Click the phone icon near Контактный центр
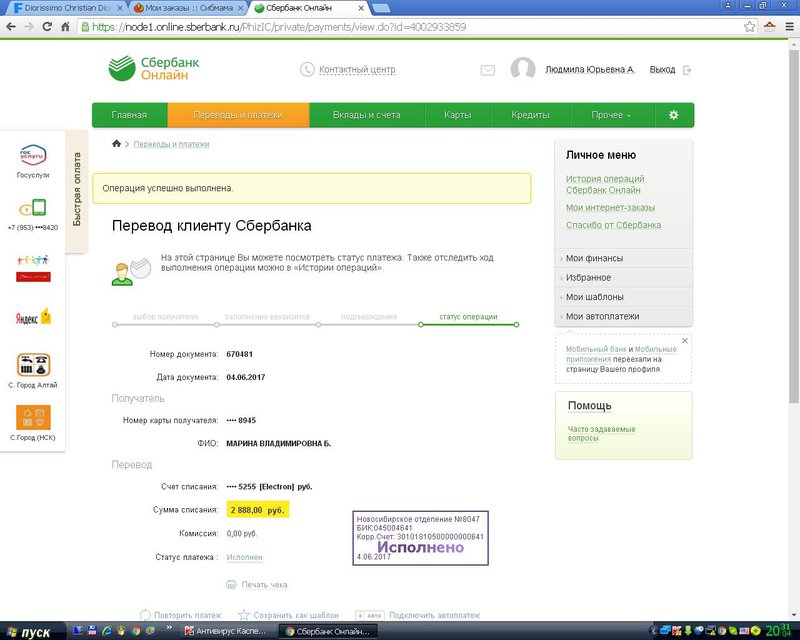Screen dimensions: 800x640 click(x=307, y=69)
